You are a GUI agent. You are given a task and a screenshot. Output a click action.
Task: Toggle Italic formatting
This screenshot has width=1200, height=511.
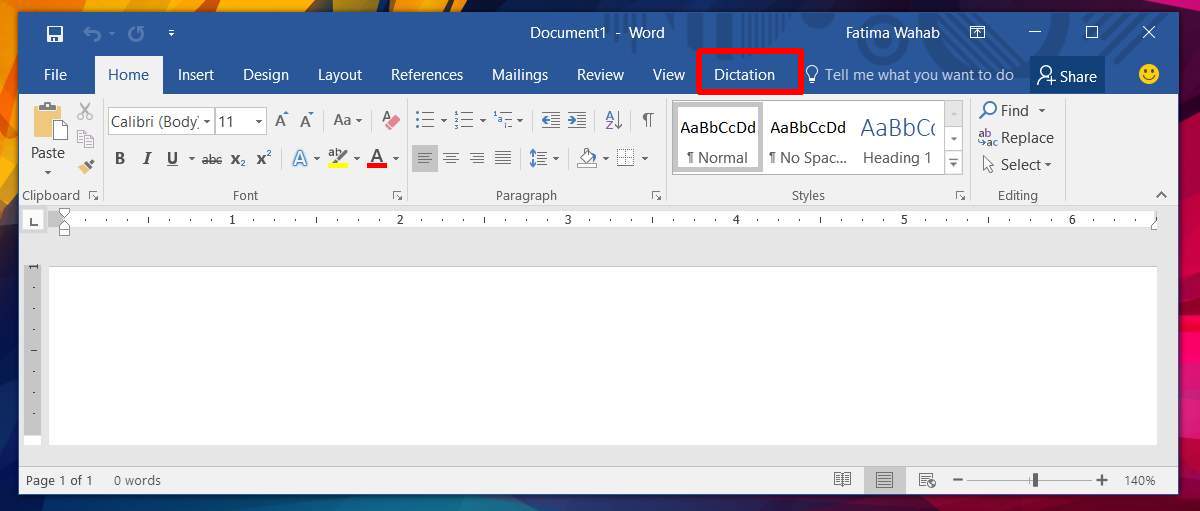[x=146, y=158]
